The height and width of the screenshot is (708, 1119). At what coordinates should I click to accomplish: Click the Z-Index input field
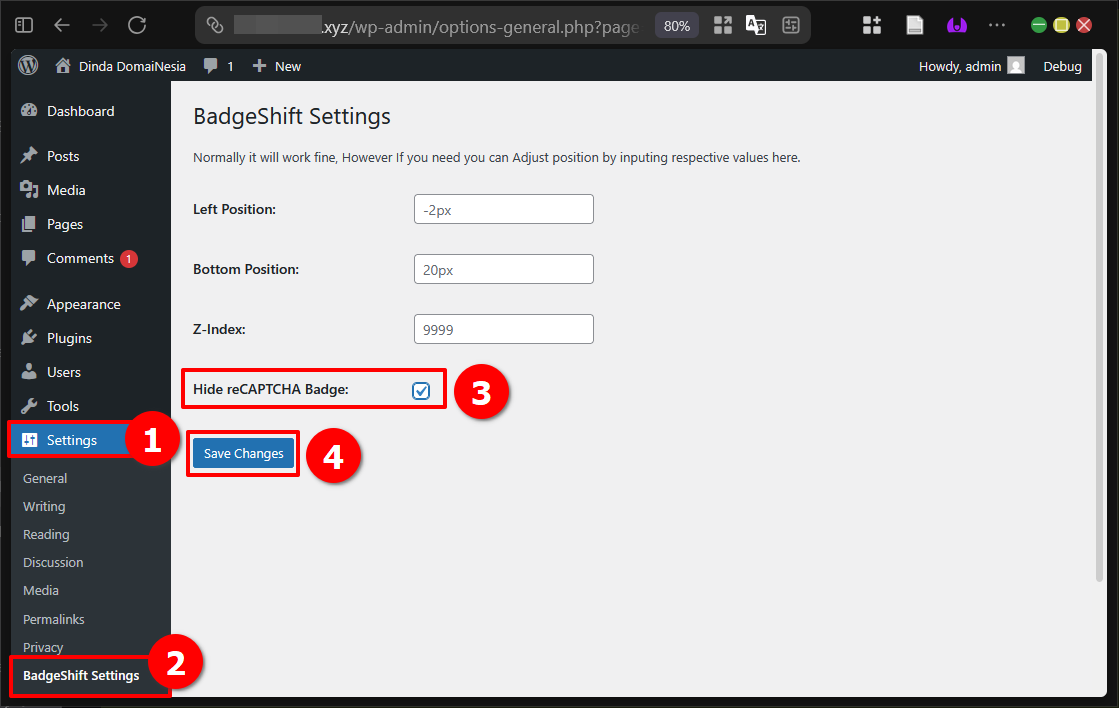504,329
